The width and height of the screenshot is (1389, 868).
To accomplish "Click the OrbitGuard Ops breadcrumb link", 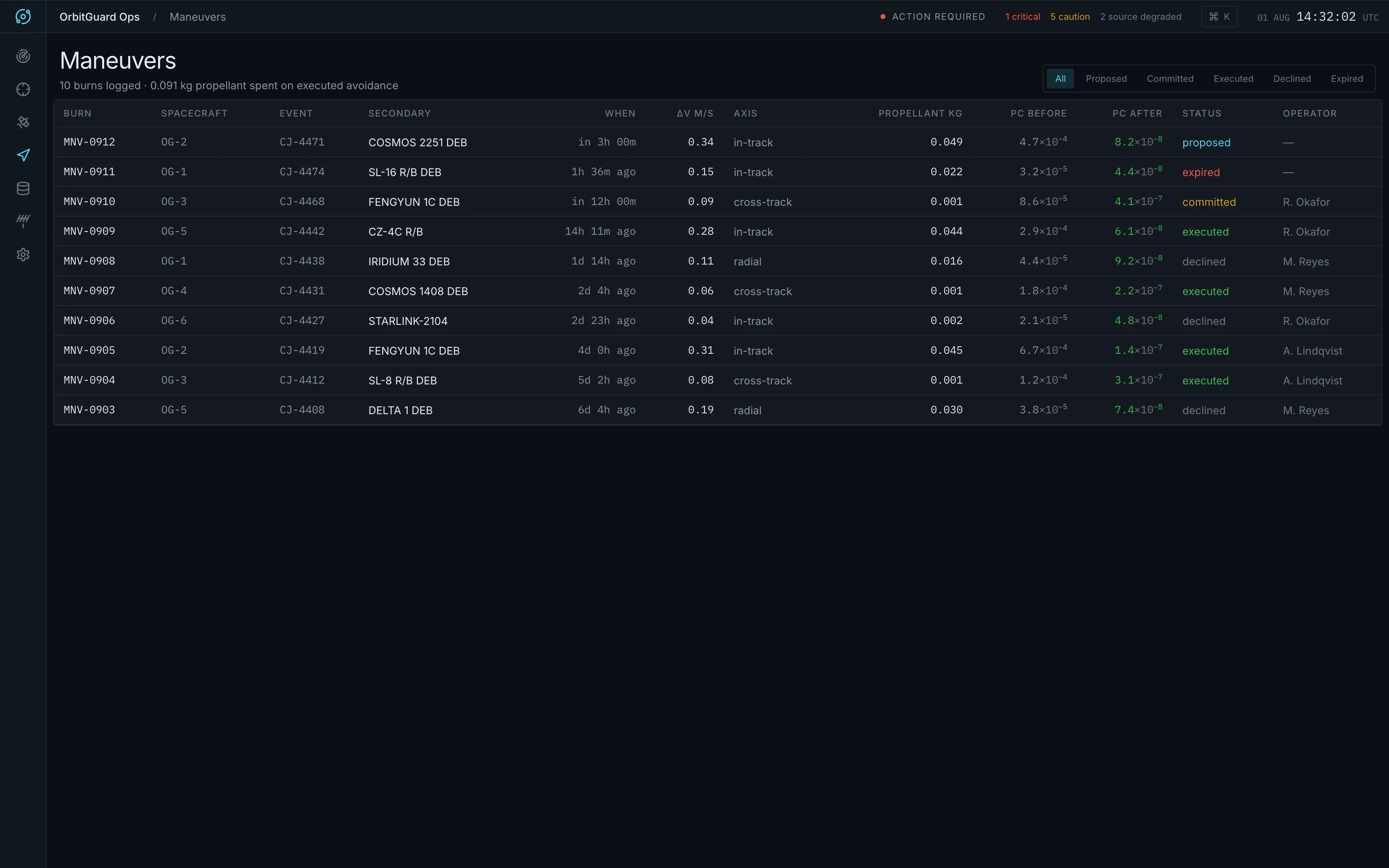I will click(x=99, y=17).
